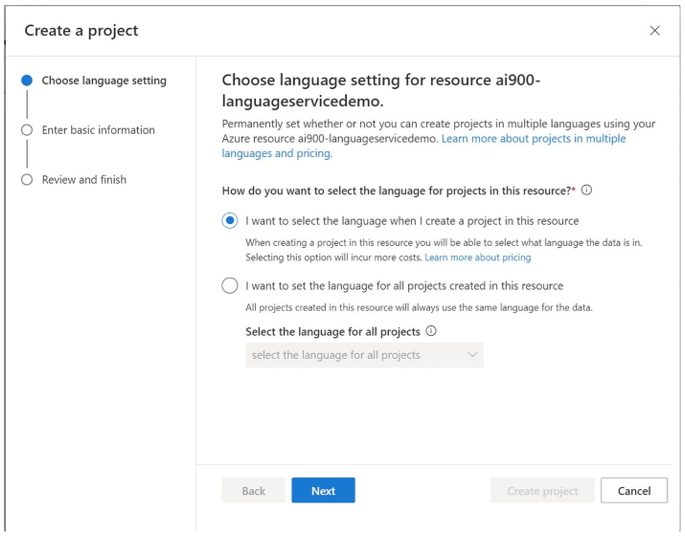Click text label of set language for all projects option

coord(404,286)
